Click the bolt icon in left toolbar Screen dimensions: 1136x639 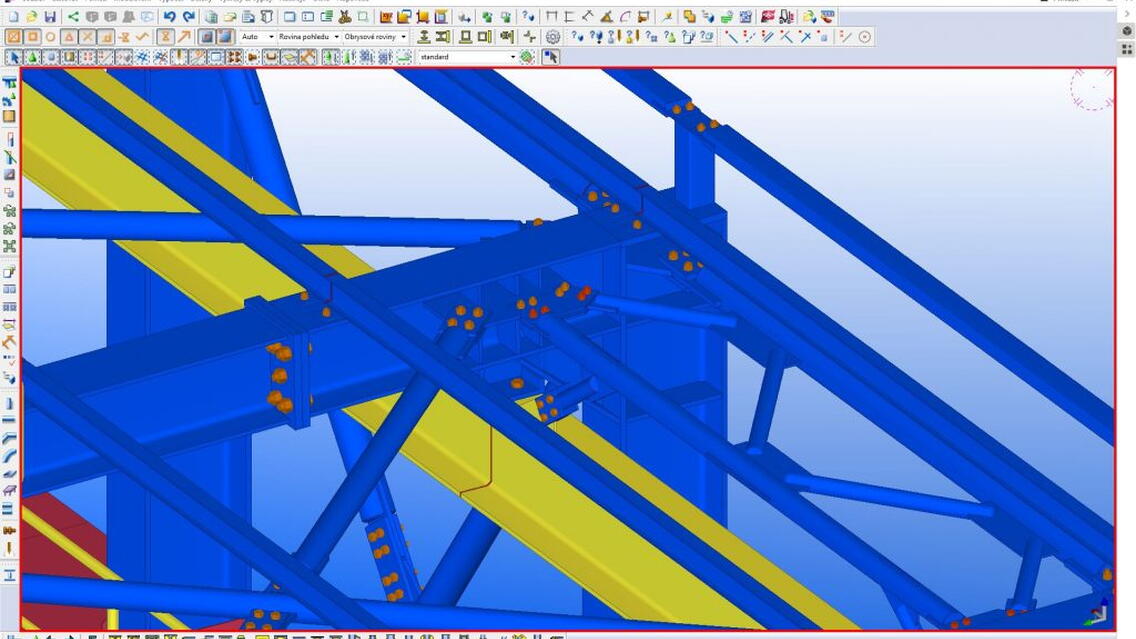(x=9, y=531)
